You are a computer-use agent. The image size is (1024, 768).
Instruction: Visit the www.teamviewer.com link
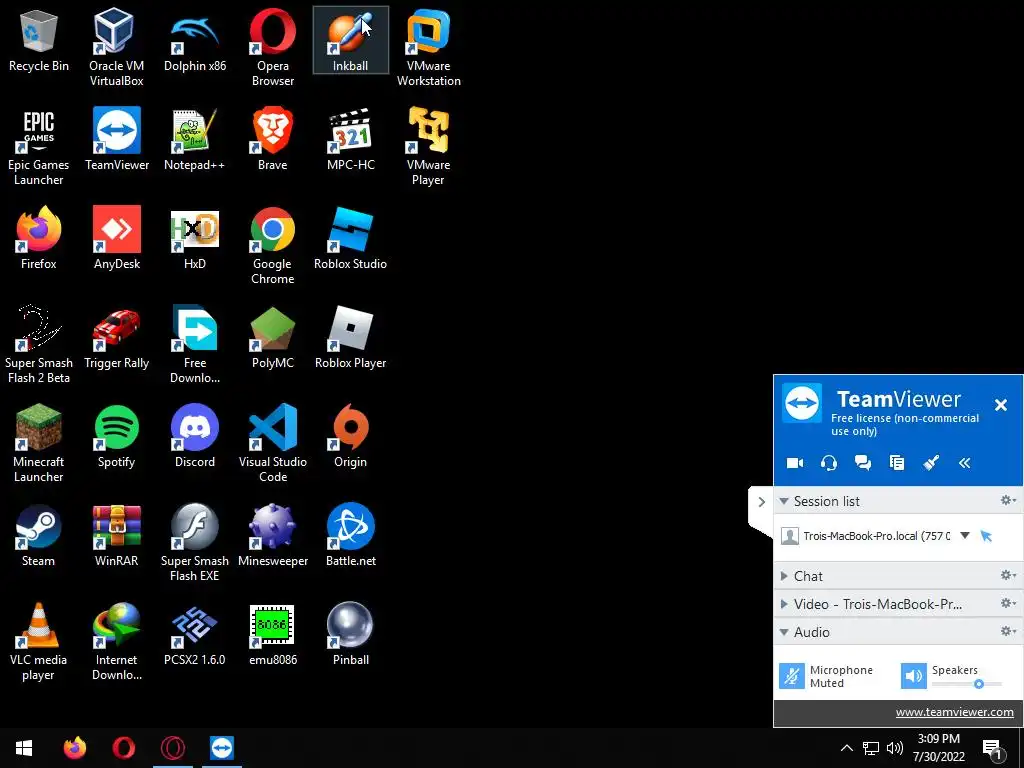(x=954, y=712)
